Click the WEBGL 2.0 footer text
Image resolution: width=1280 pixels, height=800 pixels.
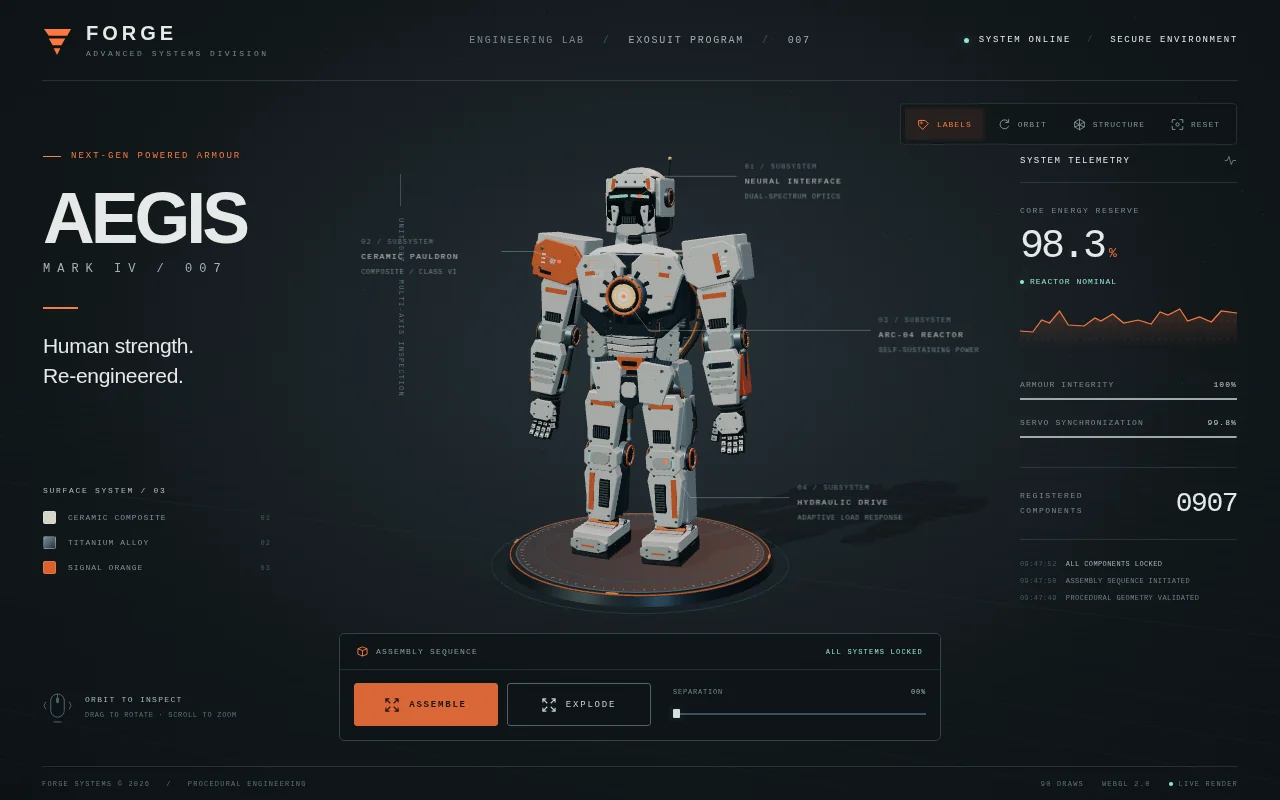coord(1126,784)
